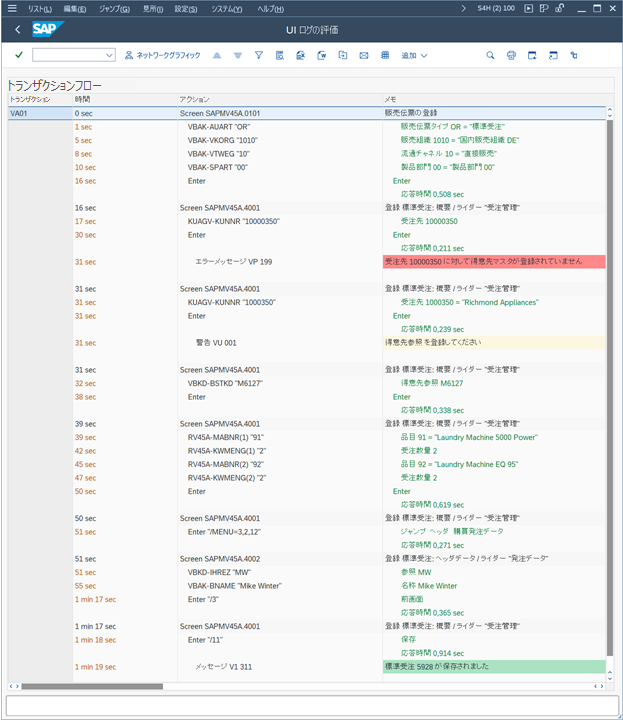Image resolution: width=623 pixels, height=720 pixels.
Task: Open the hamburger menu at top left
Action: tap(12, 8)
